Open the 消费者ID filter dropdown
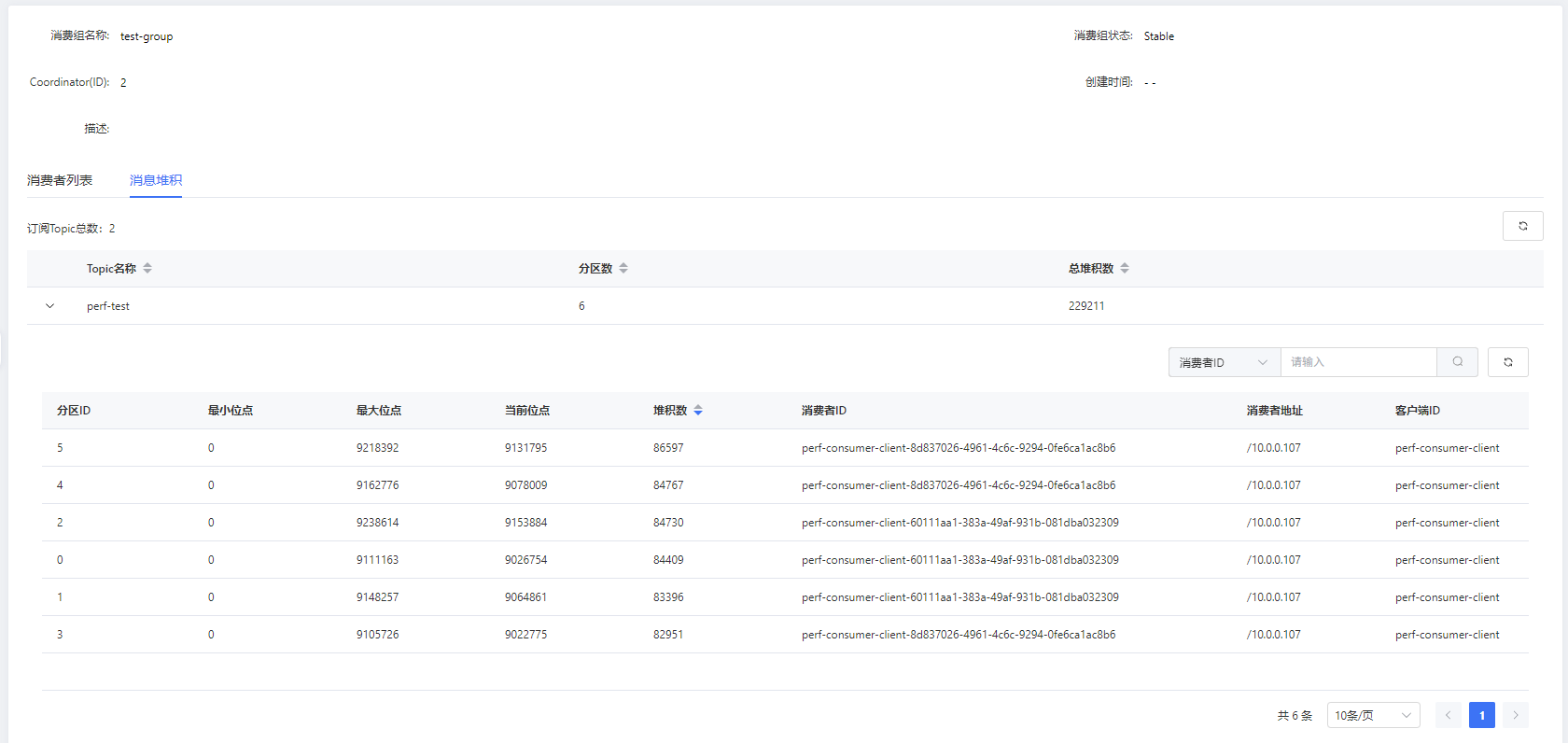The height and width of the screenshot is (743, 1568). pyautogui.click(x=1224, y=362)
